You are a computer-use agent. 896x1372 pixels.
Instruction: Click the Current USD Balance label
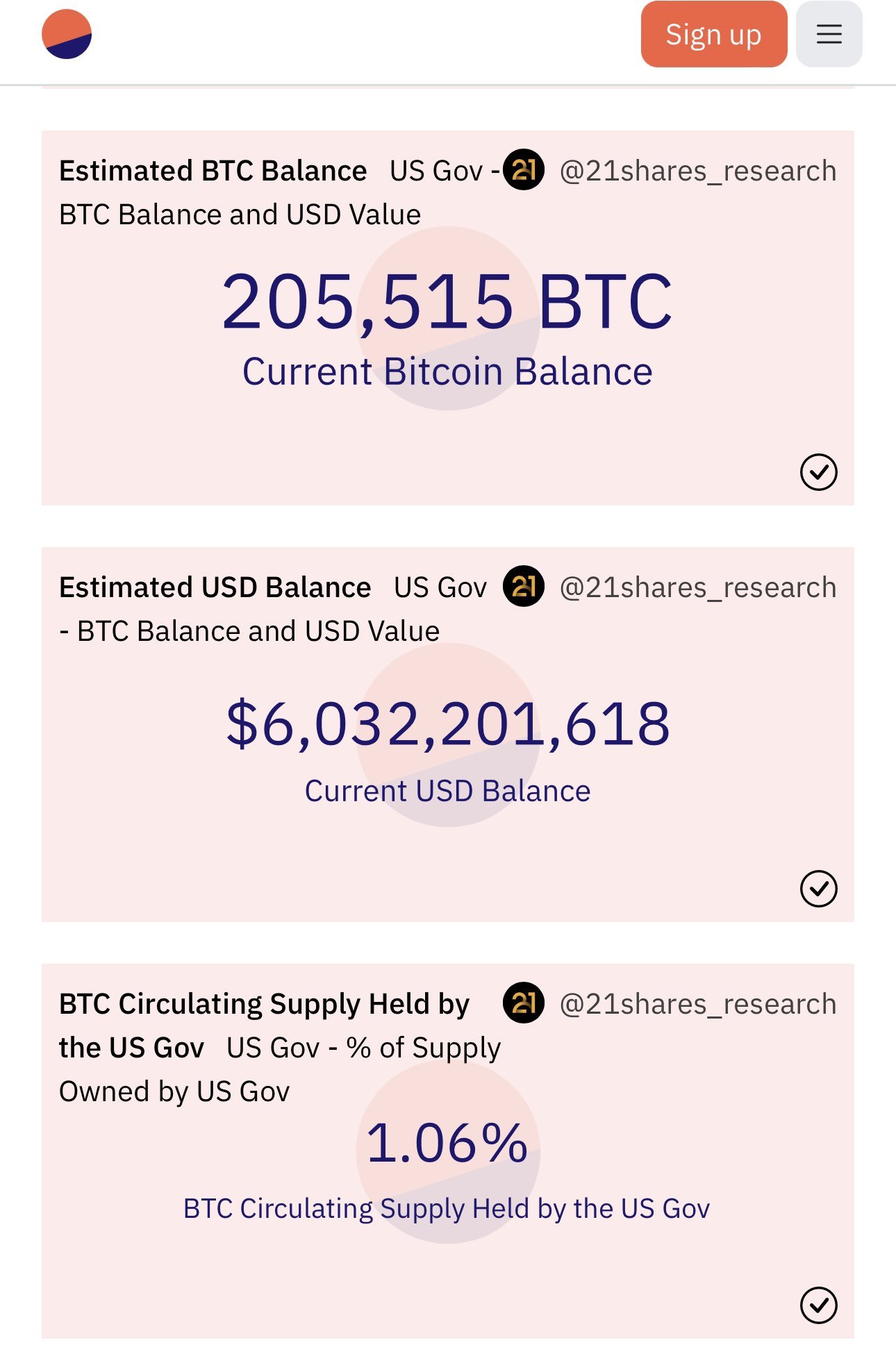click(447, 791)
